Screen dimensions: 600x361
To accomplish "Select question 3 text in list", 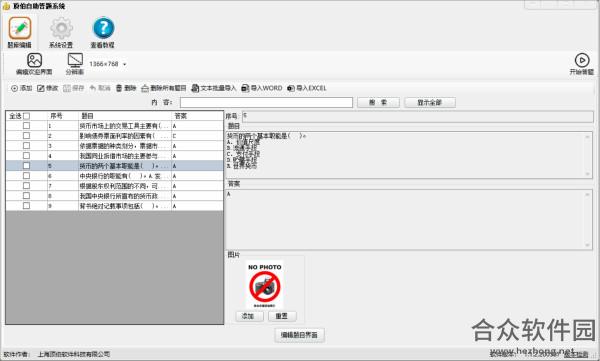I will tap(125, 145).
